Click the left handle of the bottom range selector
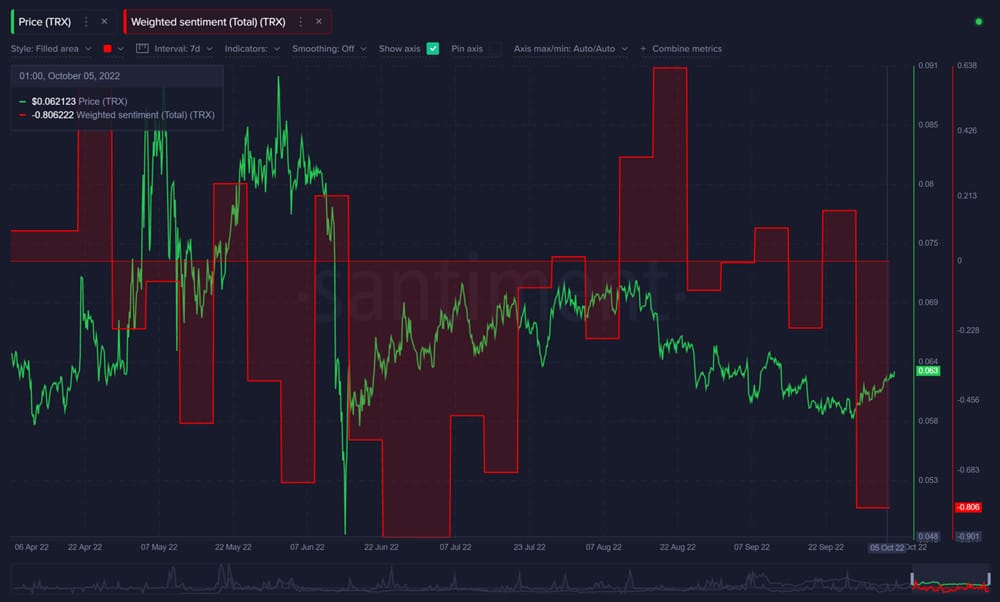The image size is (1000, 602). point(912,579)
